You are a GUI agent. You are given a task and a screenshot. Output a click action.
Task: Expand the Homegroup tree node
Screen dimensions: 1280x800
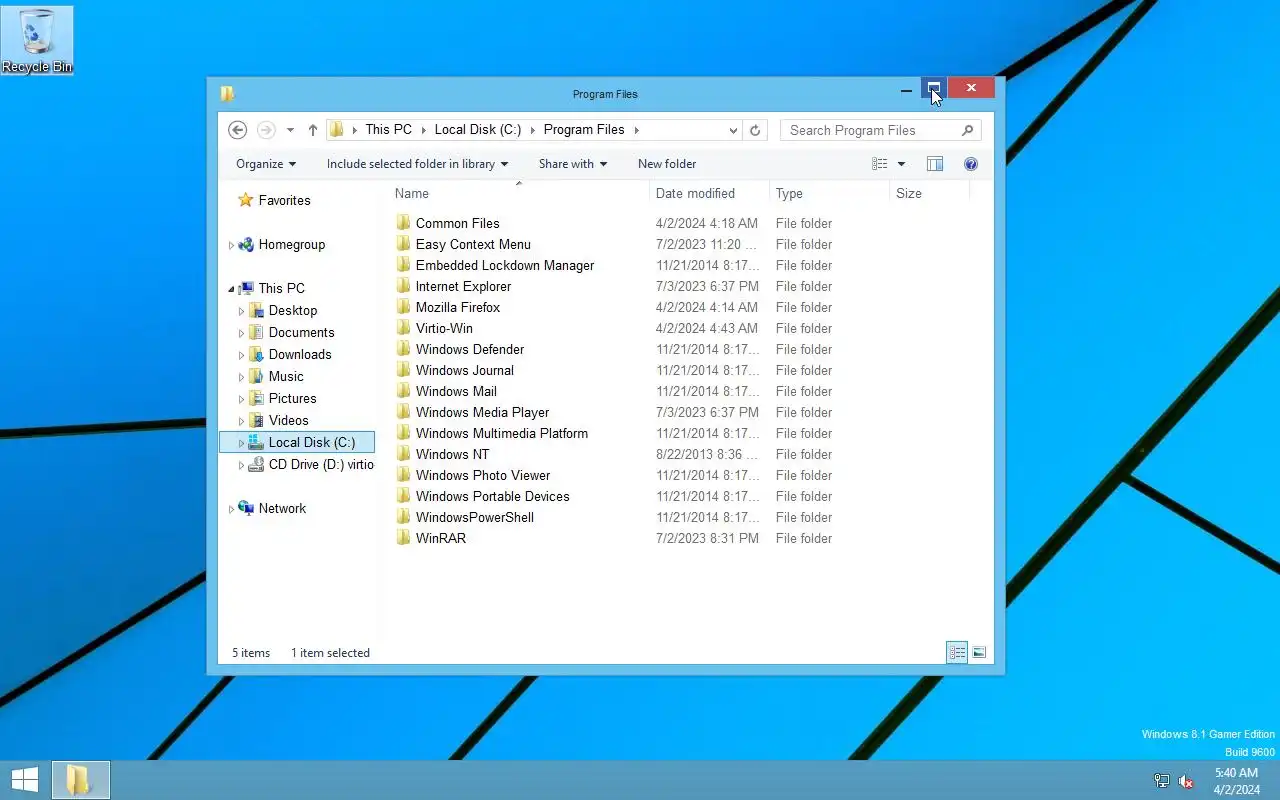tap(231, 245)
